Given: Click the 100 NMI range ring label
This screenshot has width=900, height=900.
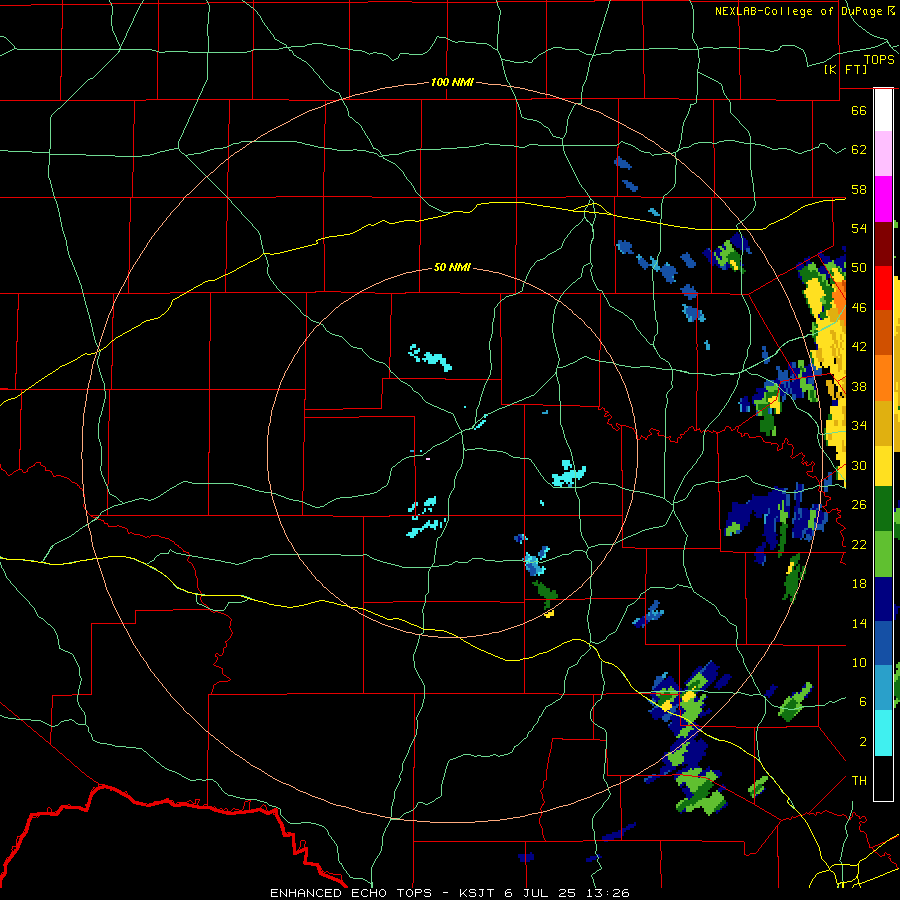Looking at the screenshot, I should pyautogui.click(x=452, y=82).
